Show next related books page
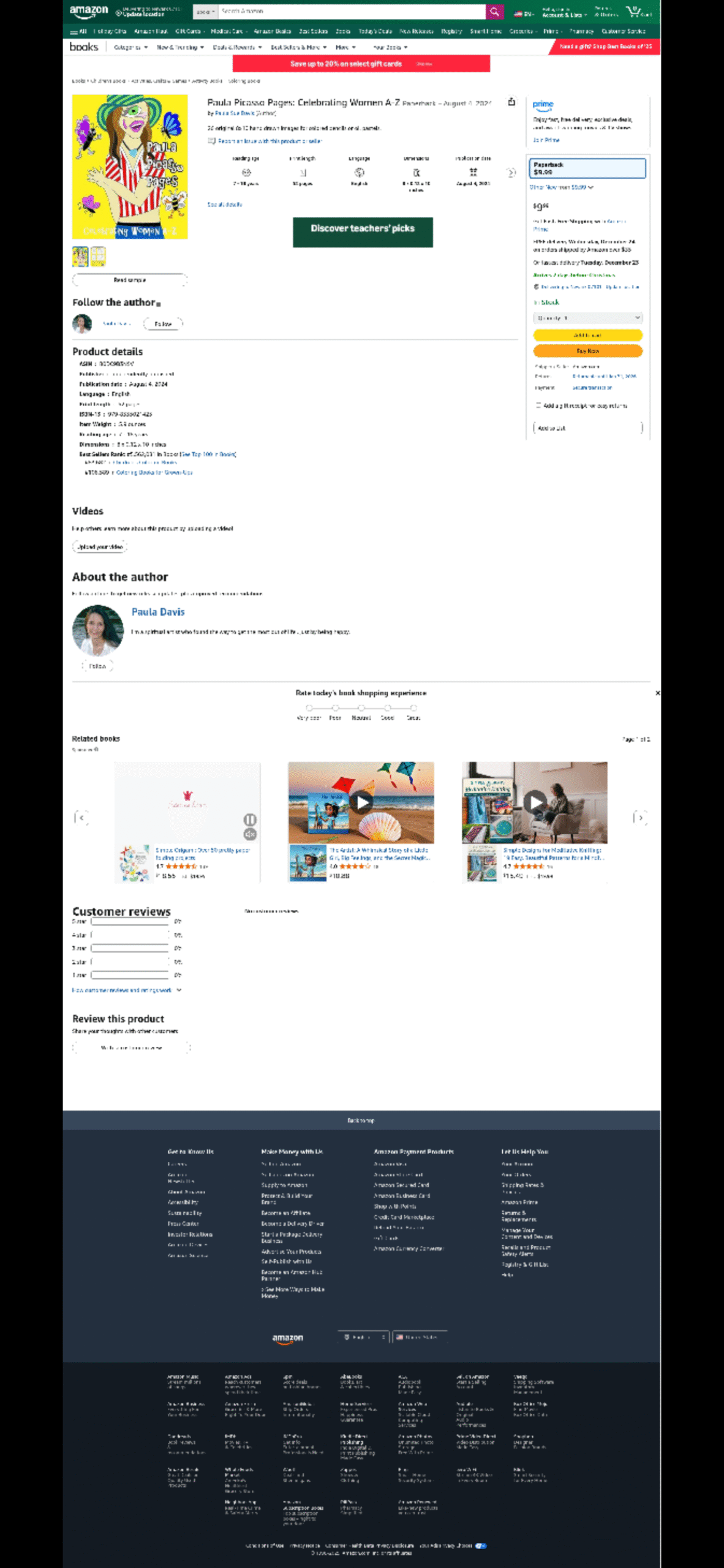 tap(640, 818)
